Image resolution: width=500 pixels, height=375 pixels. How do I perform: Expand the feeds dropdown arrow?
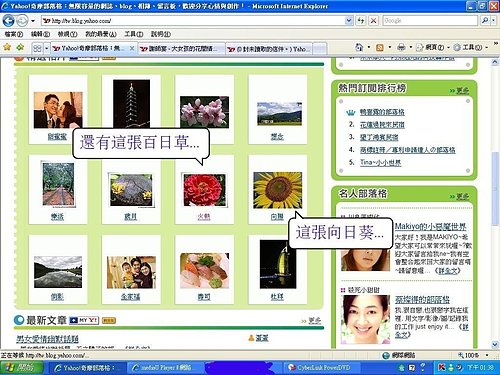tap(389, 47)
